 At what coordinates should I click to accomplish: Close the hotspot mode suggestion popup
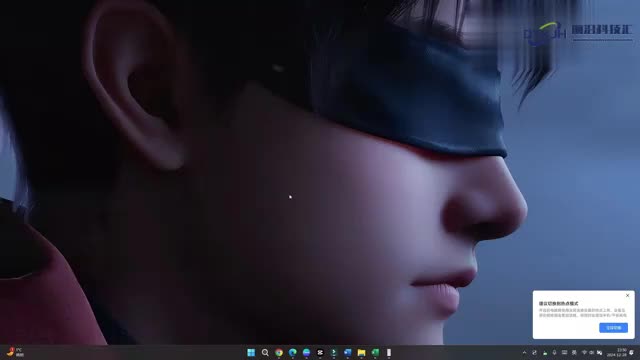[x=627, y=296]
